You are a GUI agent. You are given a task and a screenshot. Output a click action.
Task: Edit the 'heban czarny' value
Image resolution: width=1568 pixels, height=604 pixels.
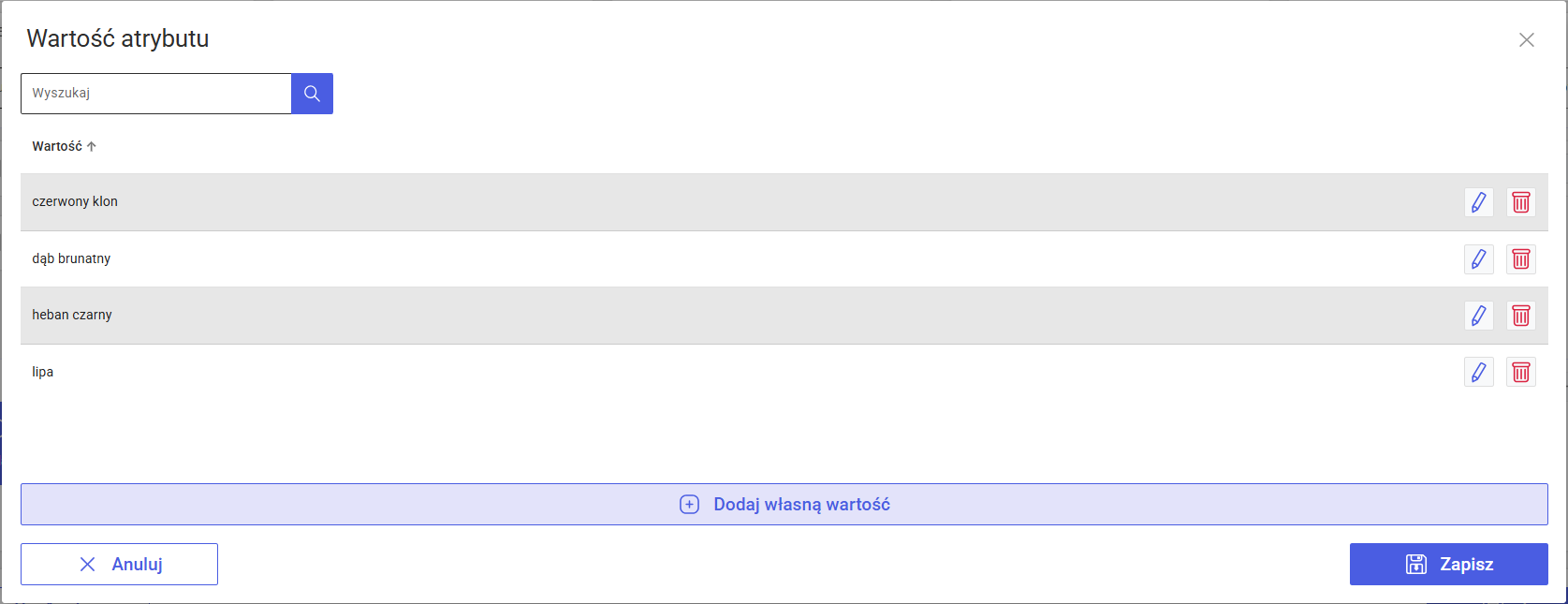(1478, 316)
